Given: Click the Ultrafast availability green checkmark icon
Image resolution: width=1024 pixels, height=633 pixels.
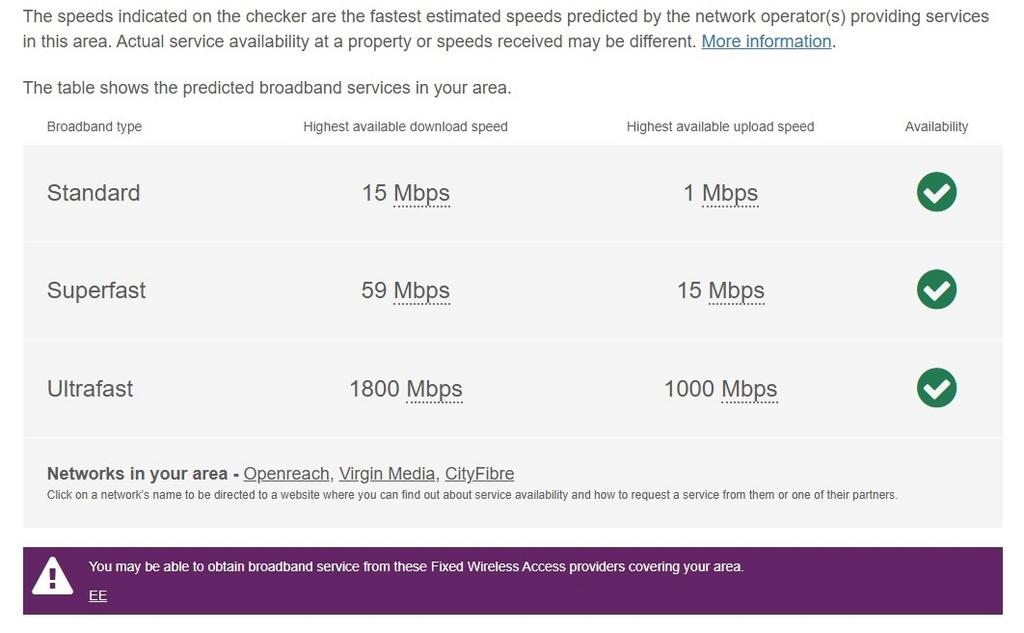Looking at the screenshot, I should [x=936, y=388].
